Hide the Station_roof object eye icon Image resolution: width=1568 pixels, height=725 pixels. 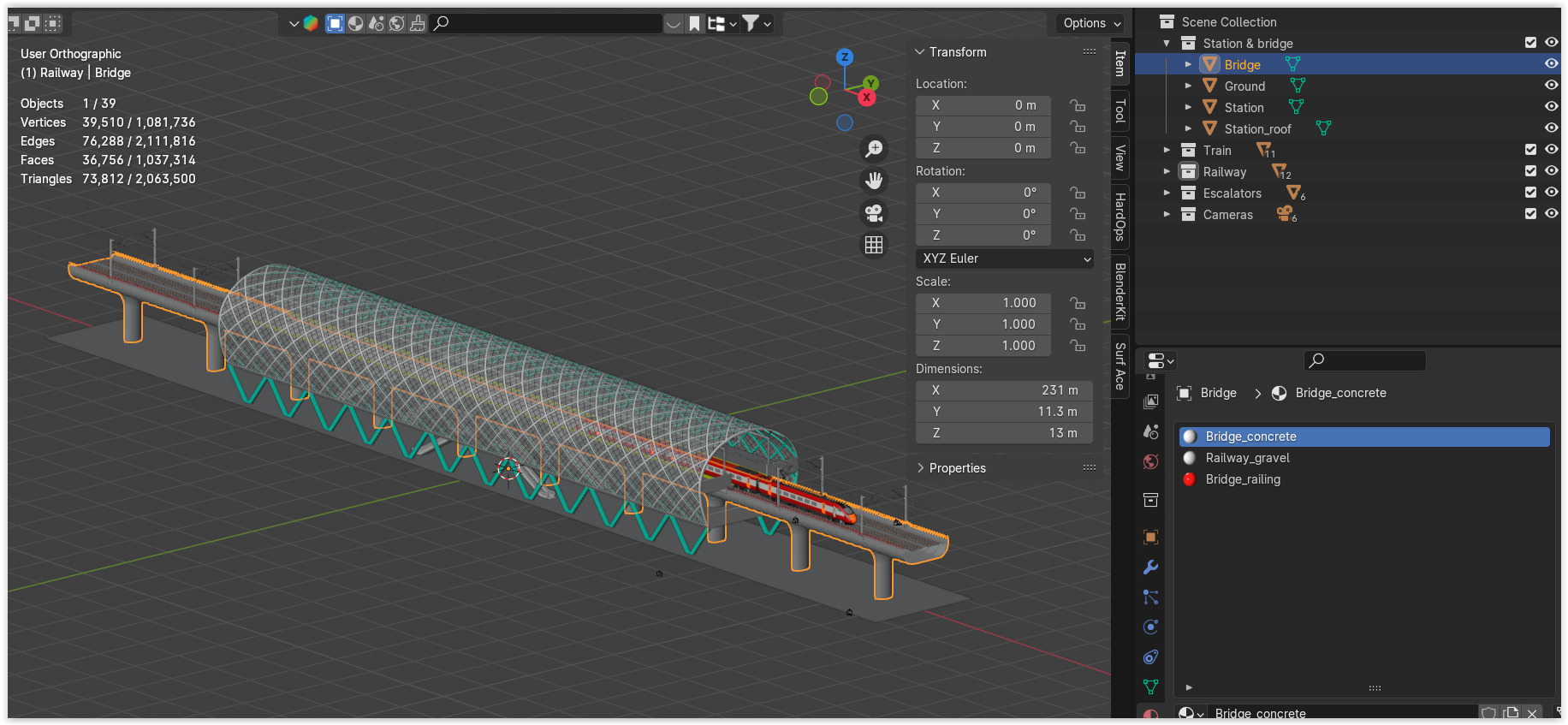click(1551, 128)
